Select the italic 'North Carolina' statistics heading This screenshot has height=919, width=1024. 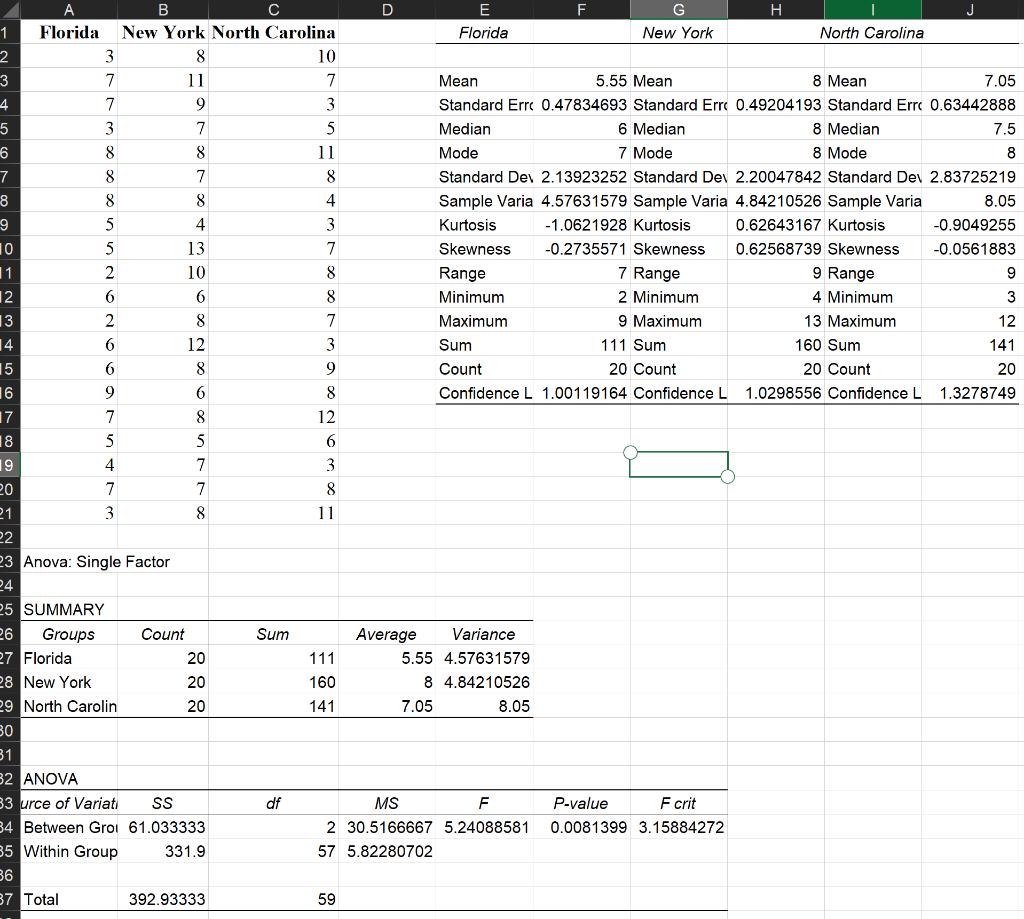tap(872, 33)
